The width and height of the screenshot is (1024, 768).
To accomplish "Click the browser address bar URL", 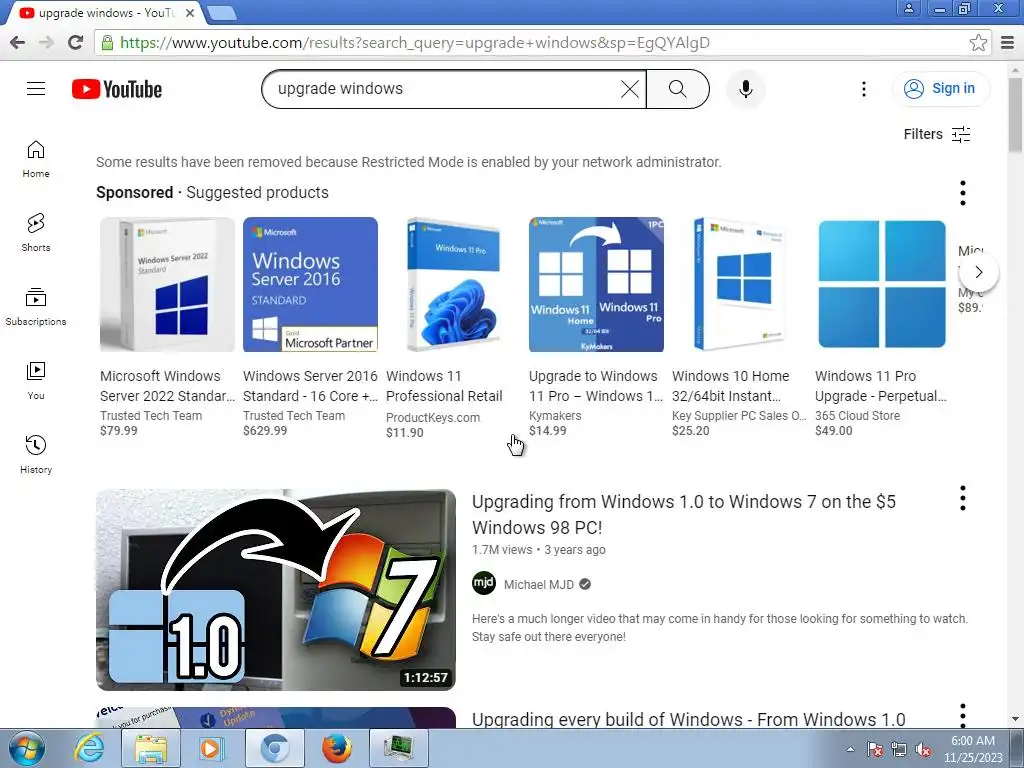I will 415,43.
